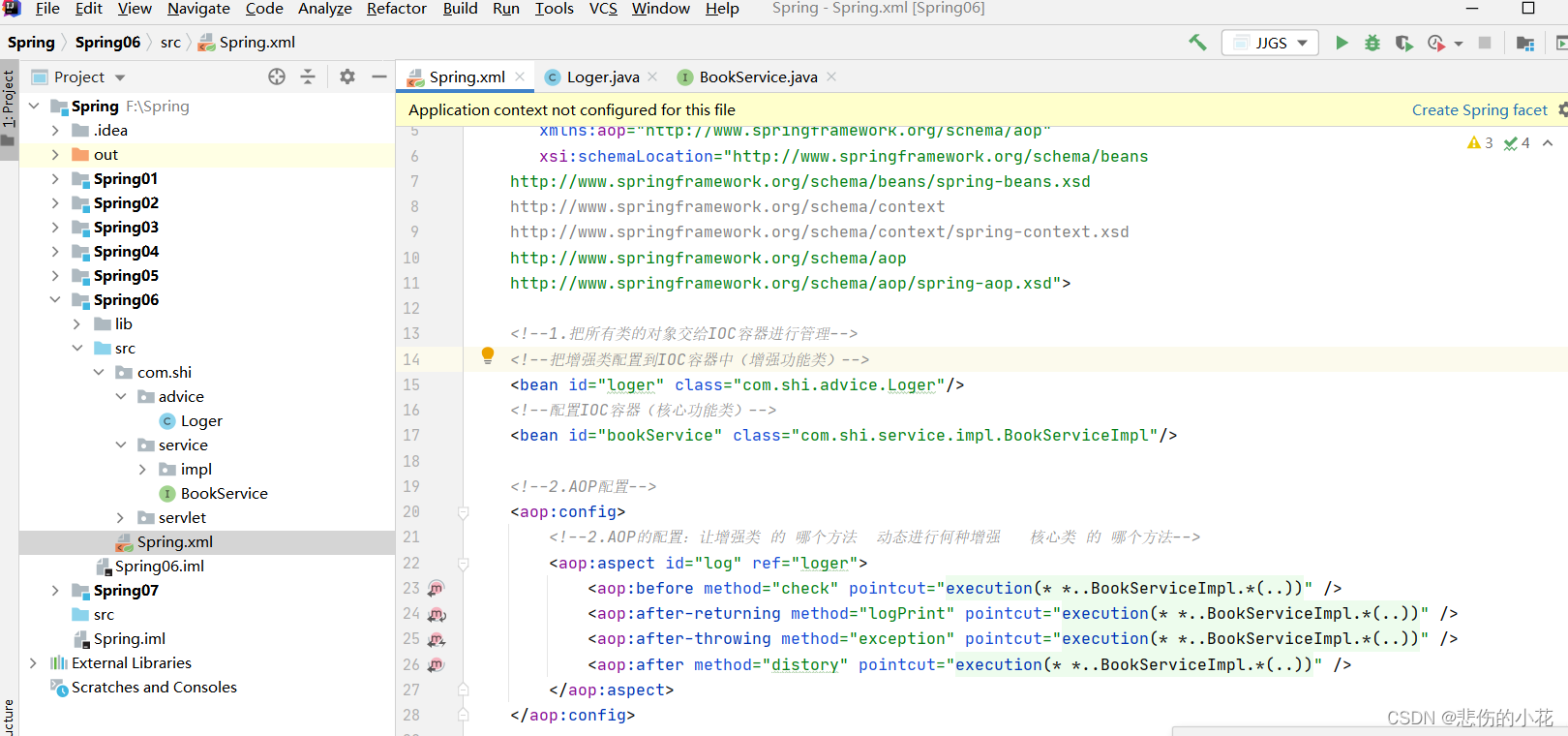Open the Analyze menu
This screenshot has height=736, width=1568.
click(x=325, y=9)
